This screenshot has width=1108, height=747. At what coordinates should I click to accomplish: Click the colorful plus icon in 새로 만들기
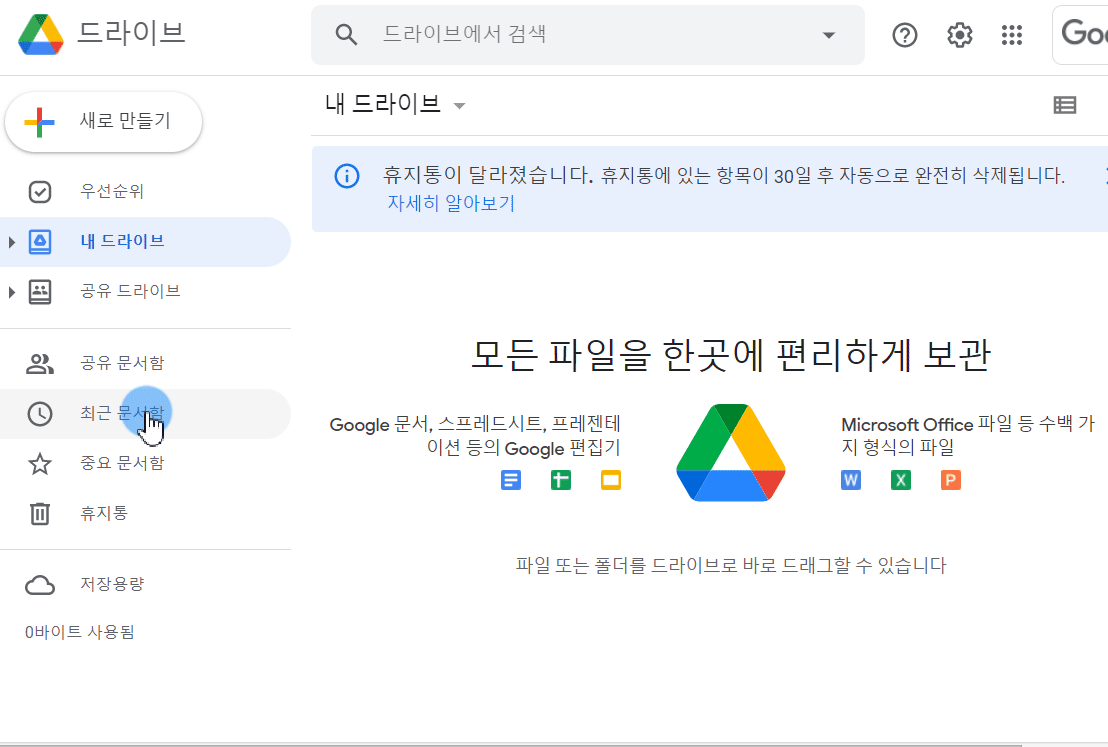(x=40, y=122)
